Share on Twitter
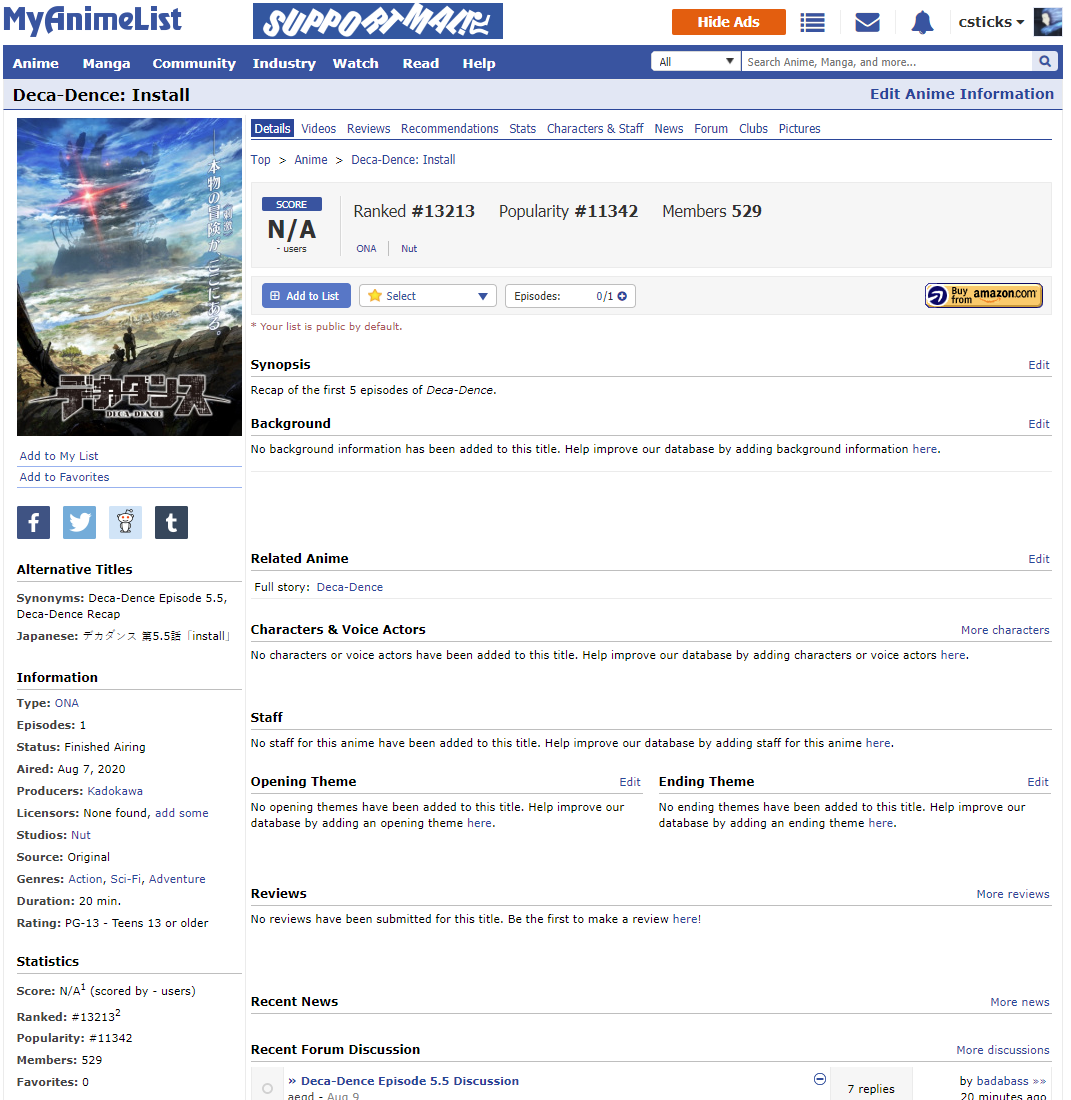Viewport: 1071px width, 1100px height. coord(79,523)
